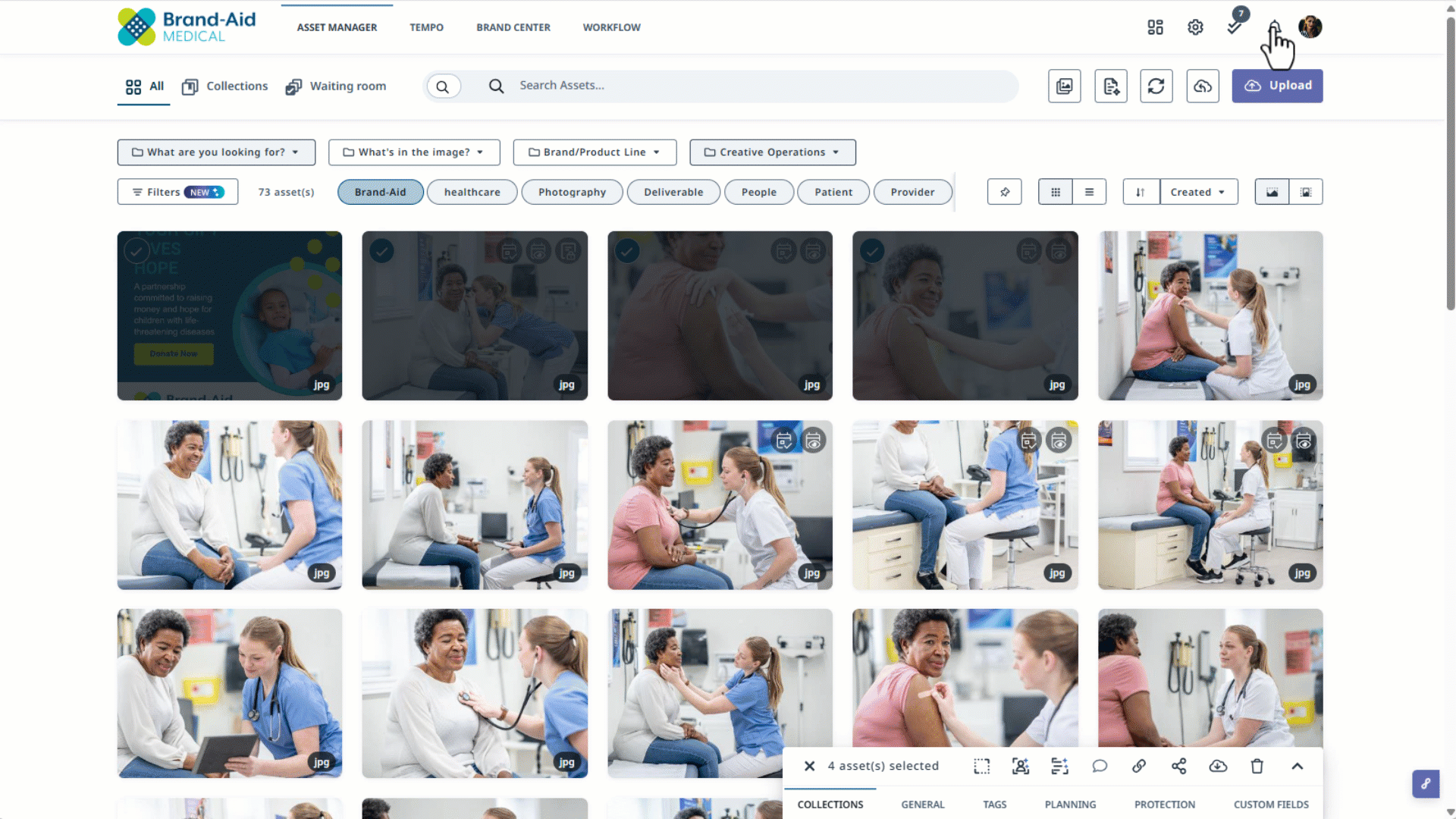
Task: Open comments for selected assets
Action: (1100, 766)
